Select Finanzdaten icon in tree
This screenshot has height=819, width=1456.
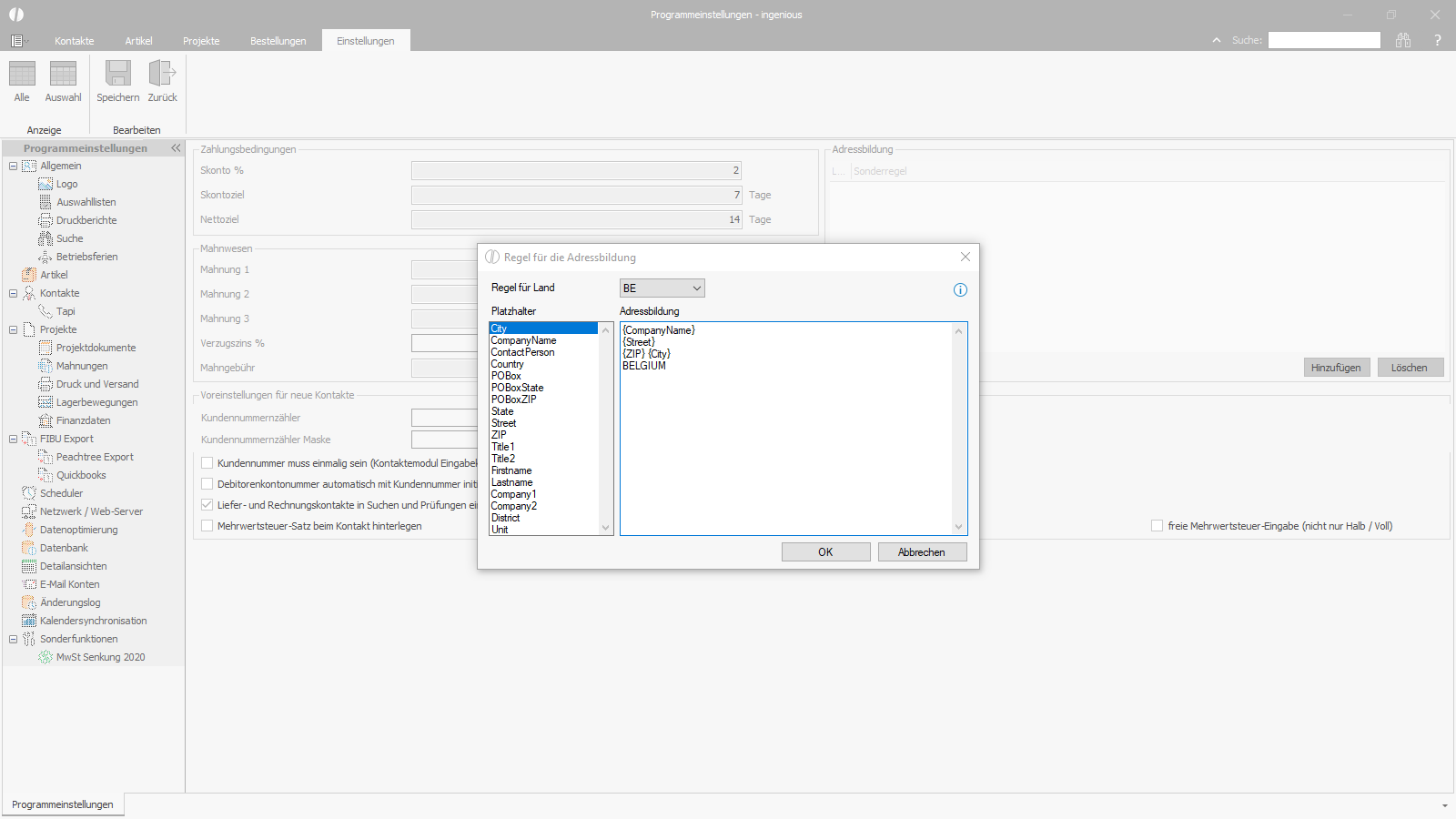(x=45, y=420)
